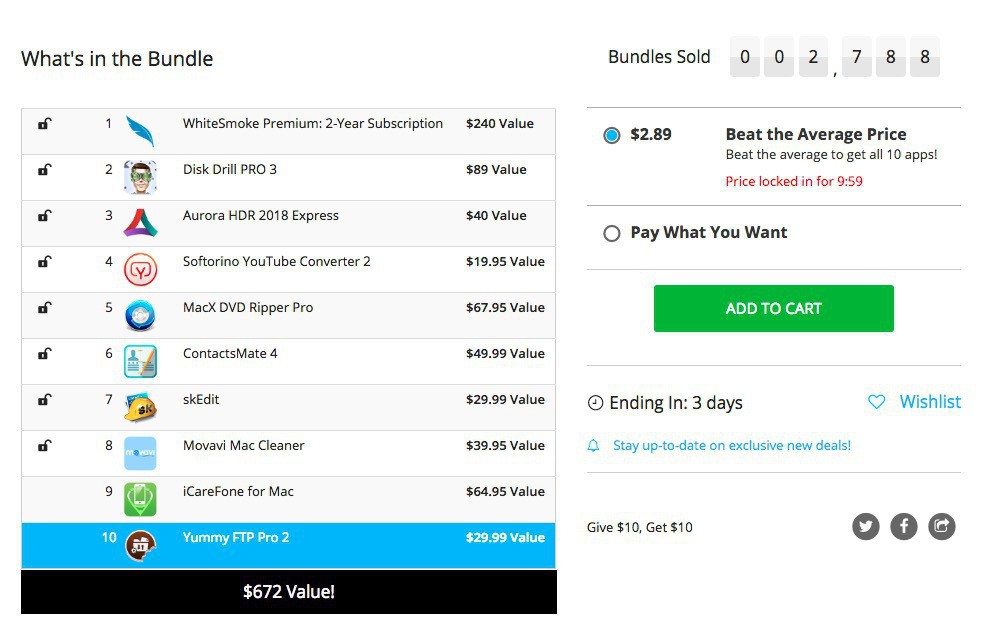Click the lock icon beside WhiteSmoke Premium
Image resolution: width=998 pixels, height=627 pixels.
tap(44, 124)
